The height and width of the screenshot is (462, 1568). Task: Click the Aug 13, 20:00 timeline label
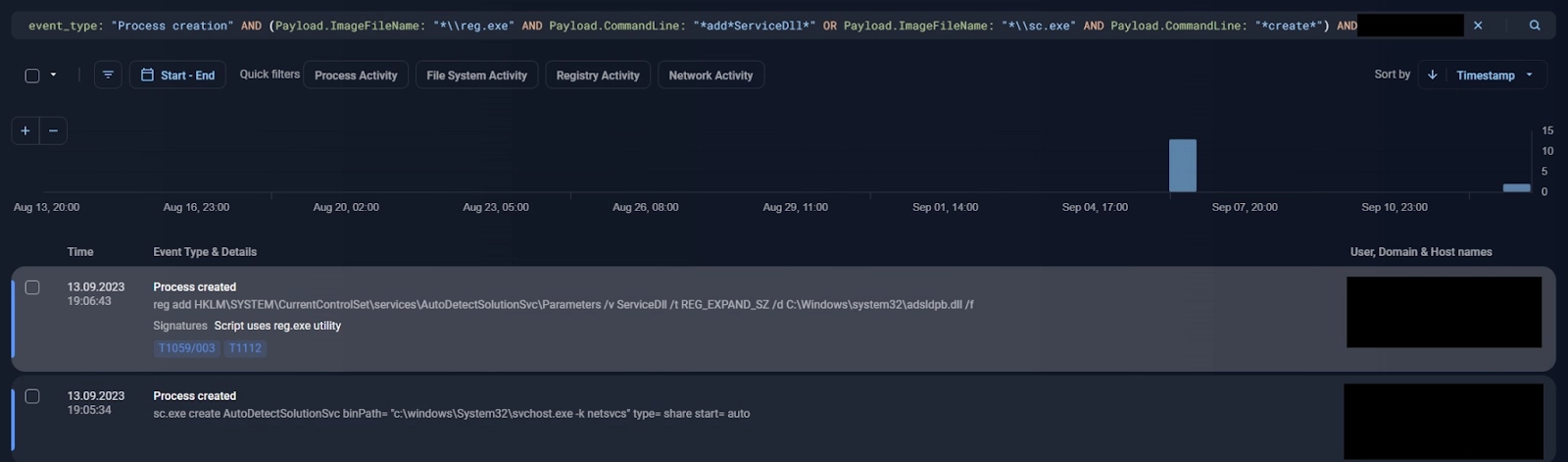pos(46,207)
